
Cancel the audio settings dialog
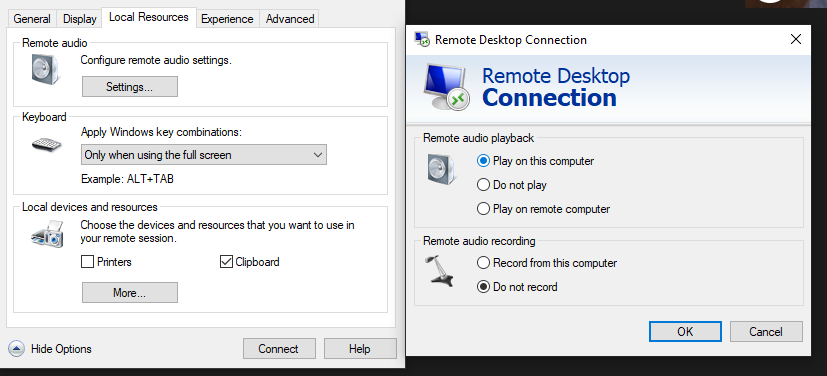point(766,331)
